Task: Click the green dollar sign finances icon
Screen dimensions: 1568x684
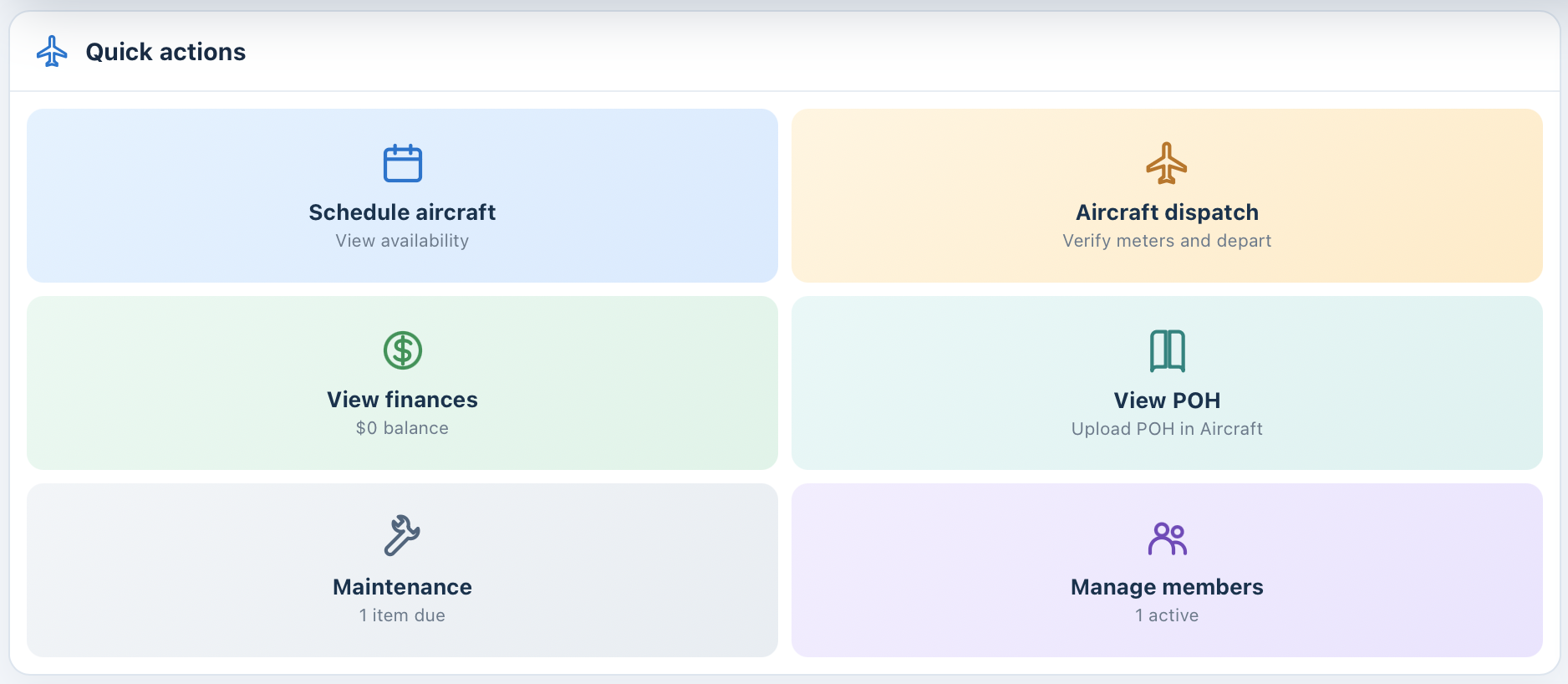Action: (x=402, y=350)
